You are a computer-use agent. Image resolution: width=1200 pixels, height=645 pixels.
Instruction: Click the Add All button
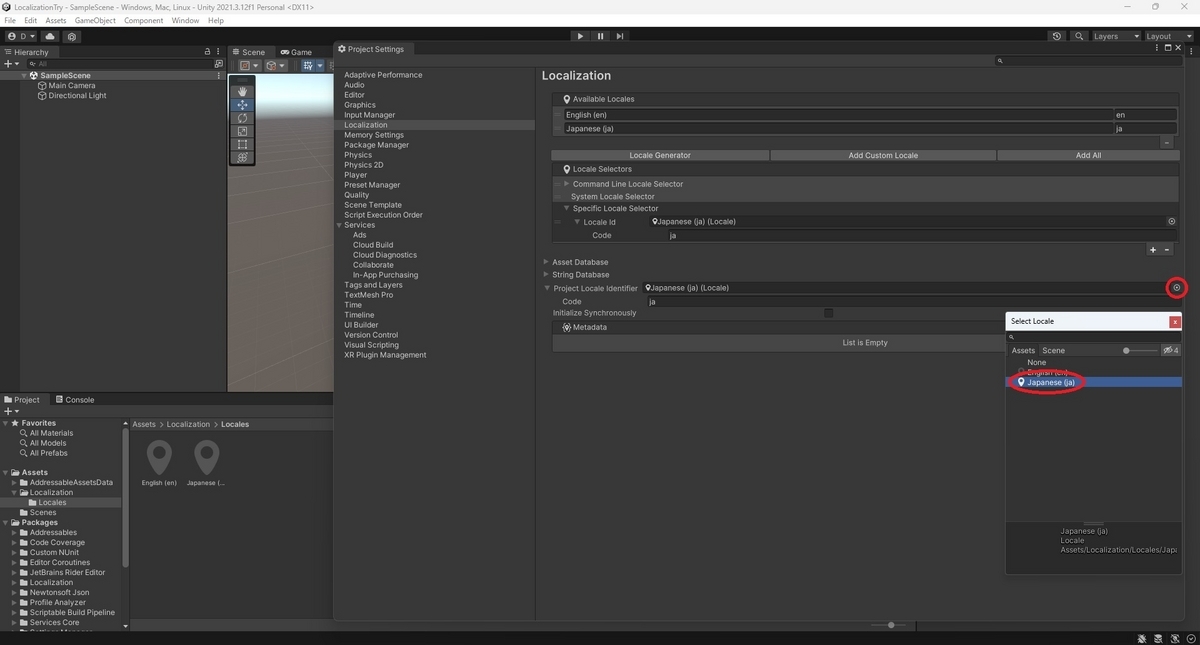1088,155
